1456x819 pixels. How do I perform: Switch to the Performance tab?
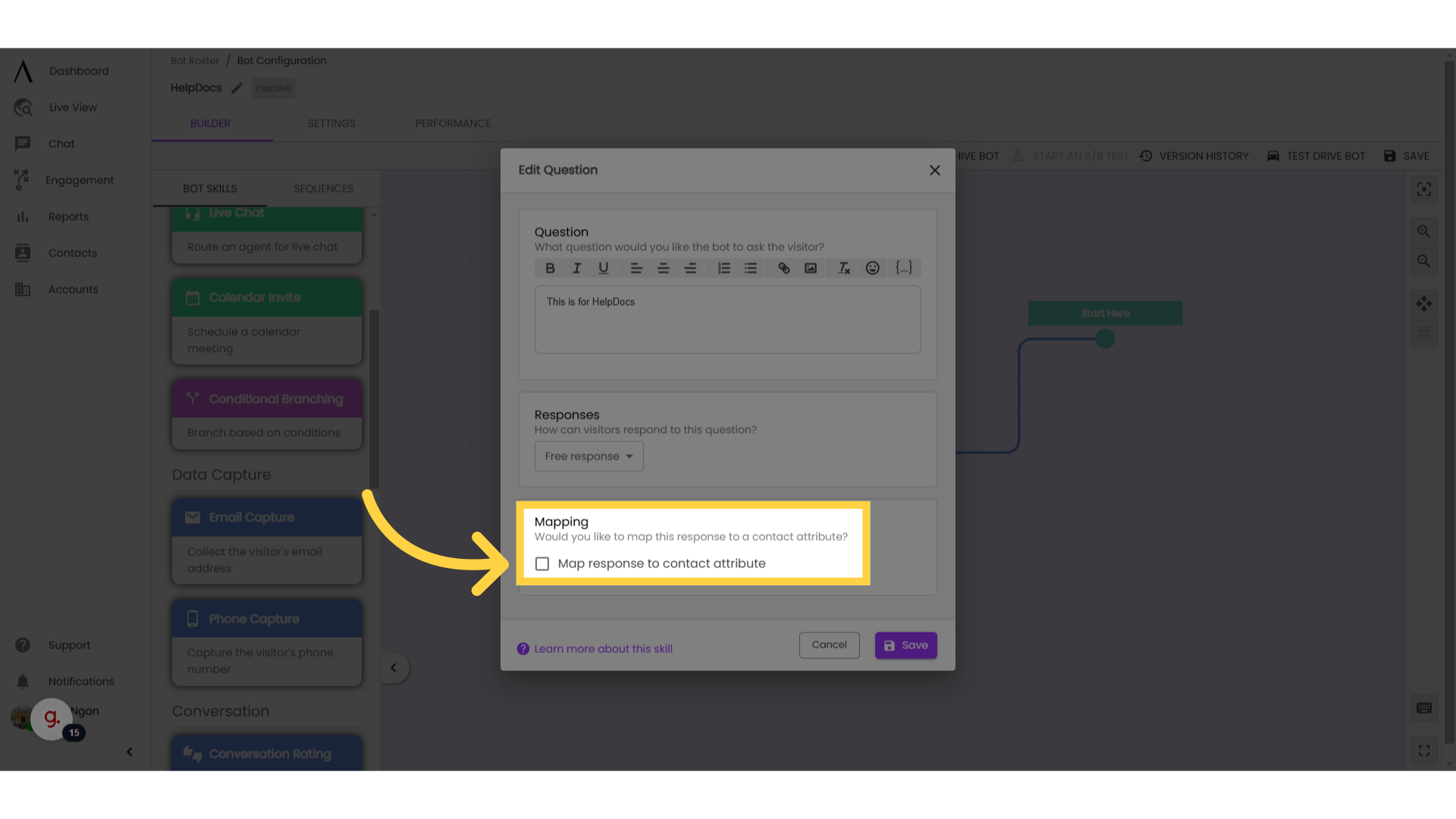coord(453,123)
